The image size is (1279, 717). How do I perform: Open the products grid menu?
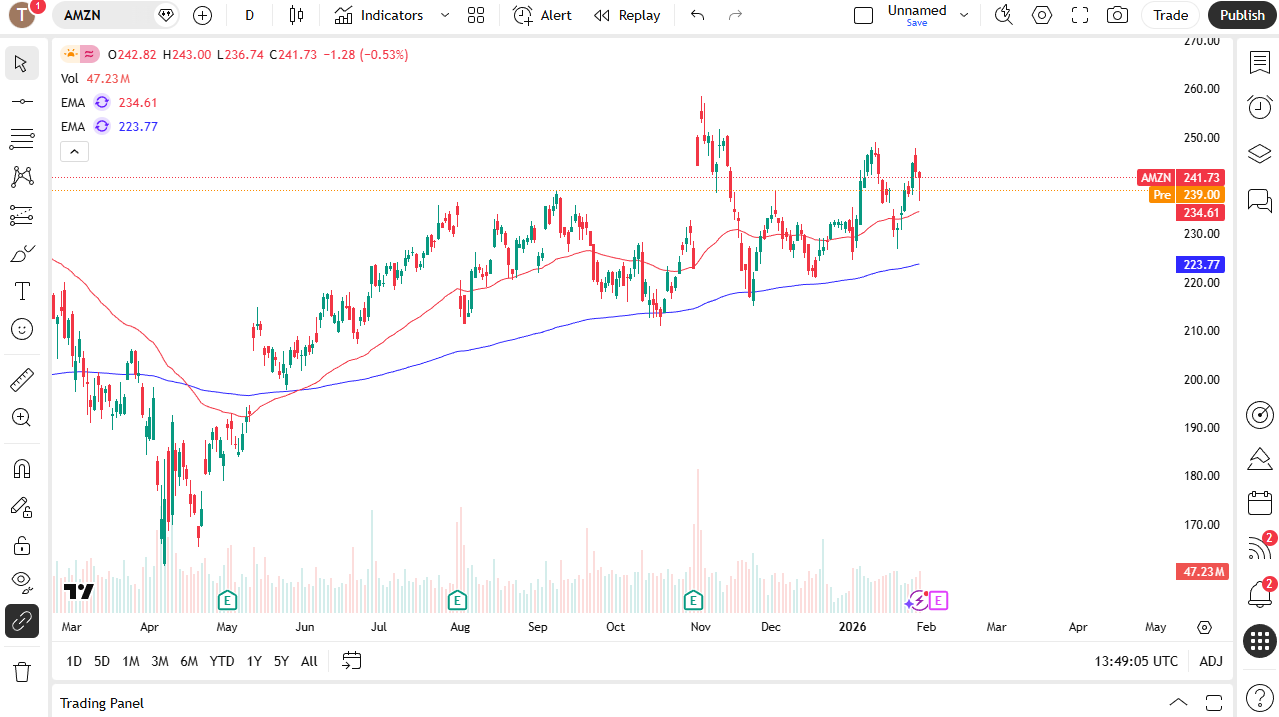[1259, 641]
